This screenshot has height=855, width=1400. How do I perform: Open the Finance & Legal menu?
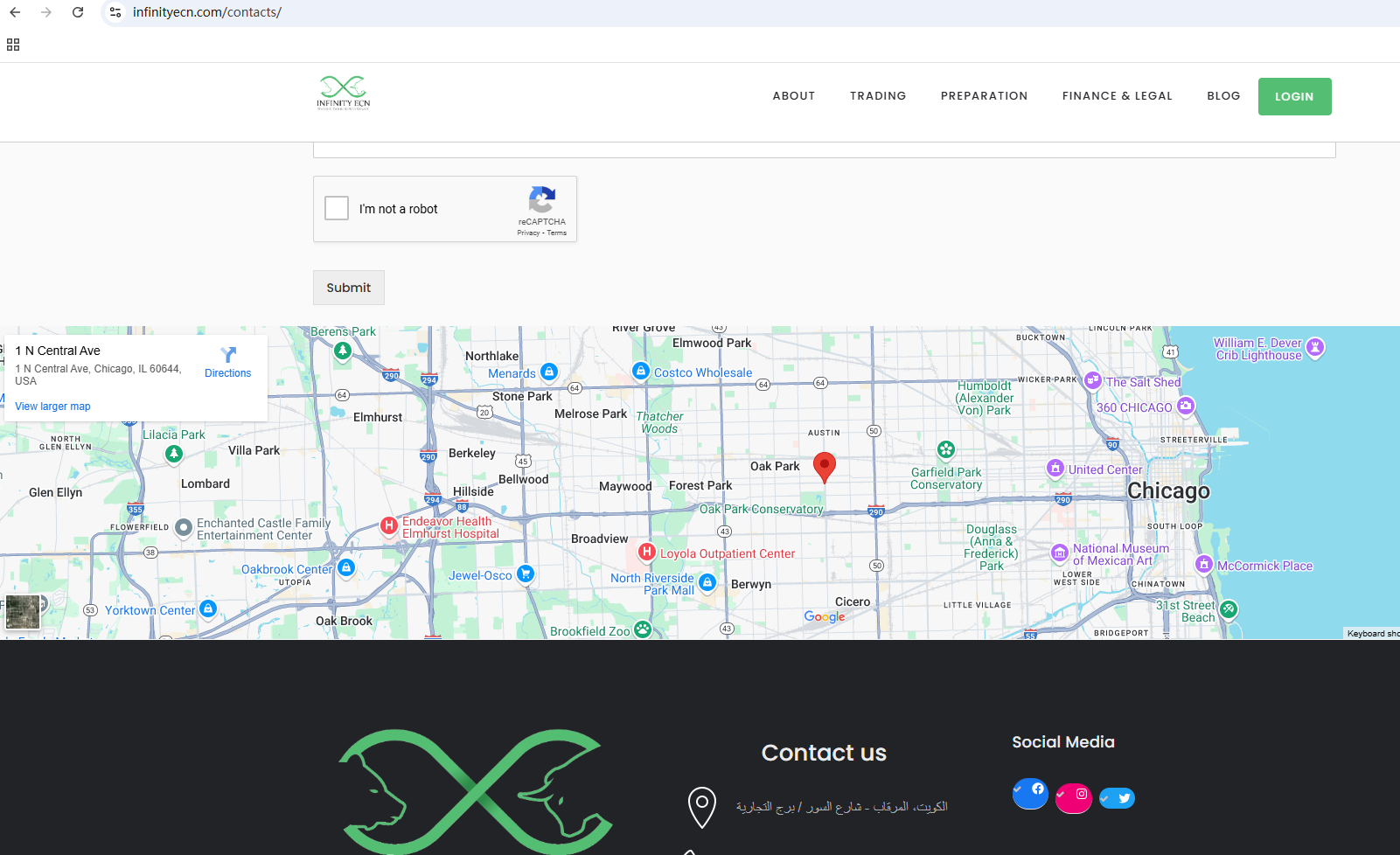1117,96
